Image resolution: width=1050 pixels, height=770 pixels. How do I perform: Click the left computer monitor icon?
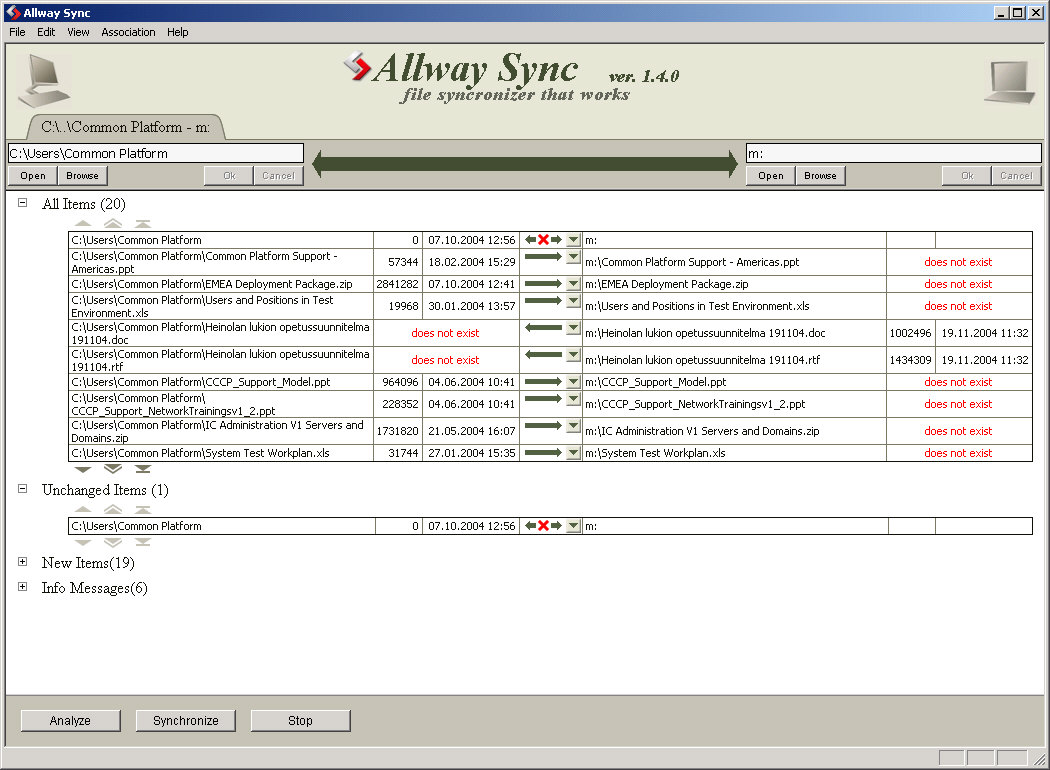point(44,81)
